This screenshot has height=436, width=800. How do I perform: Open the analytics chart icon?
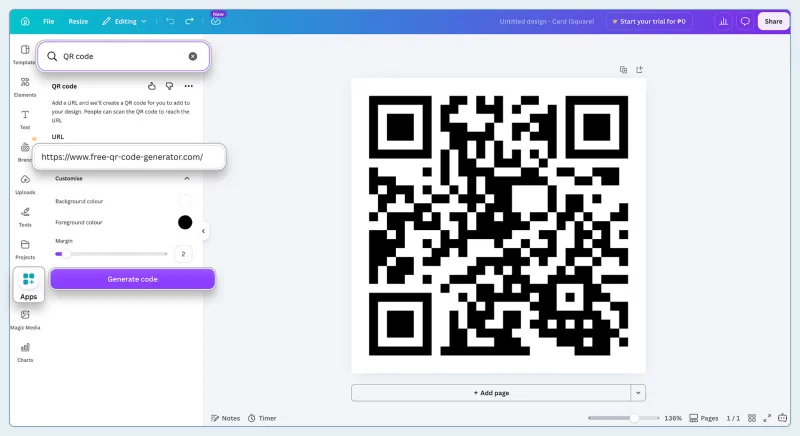click(x=723, y=21)
